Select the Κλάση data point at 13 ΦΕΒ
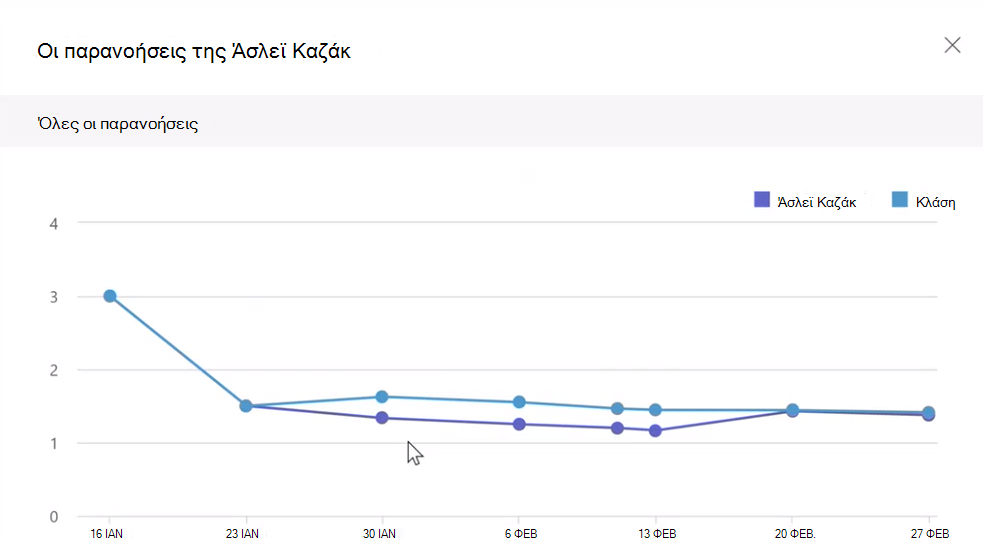Image resolution: width=983 pixels, height=554 pixels. (655, 410)
